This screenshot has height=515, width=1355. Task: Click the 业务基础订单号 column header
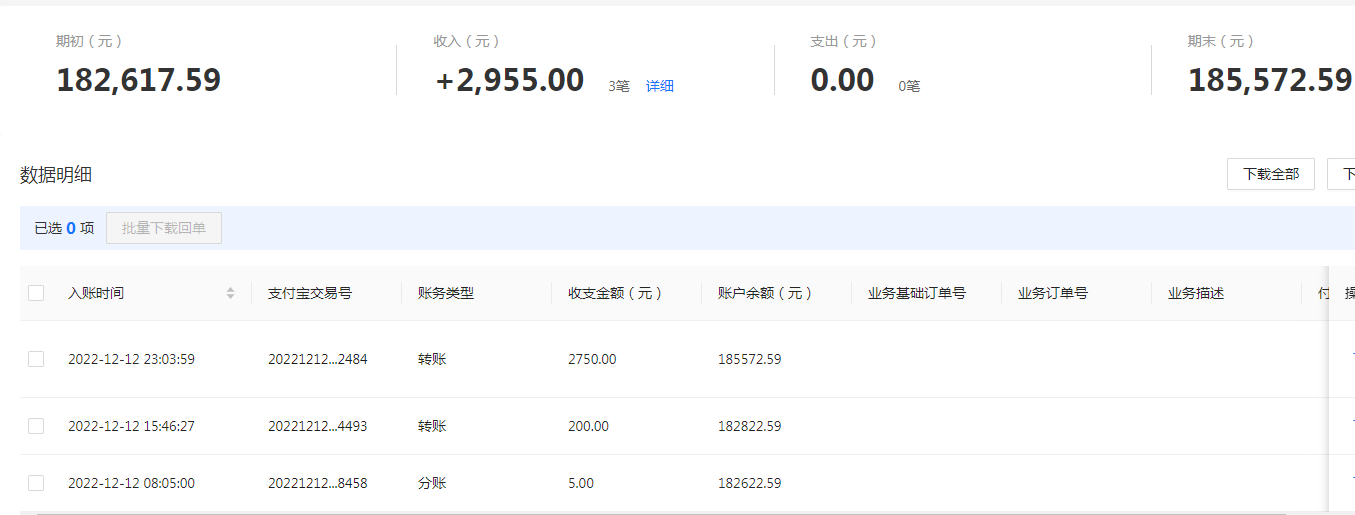coord(917,293)
